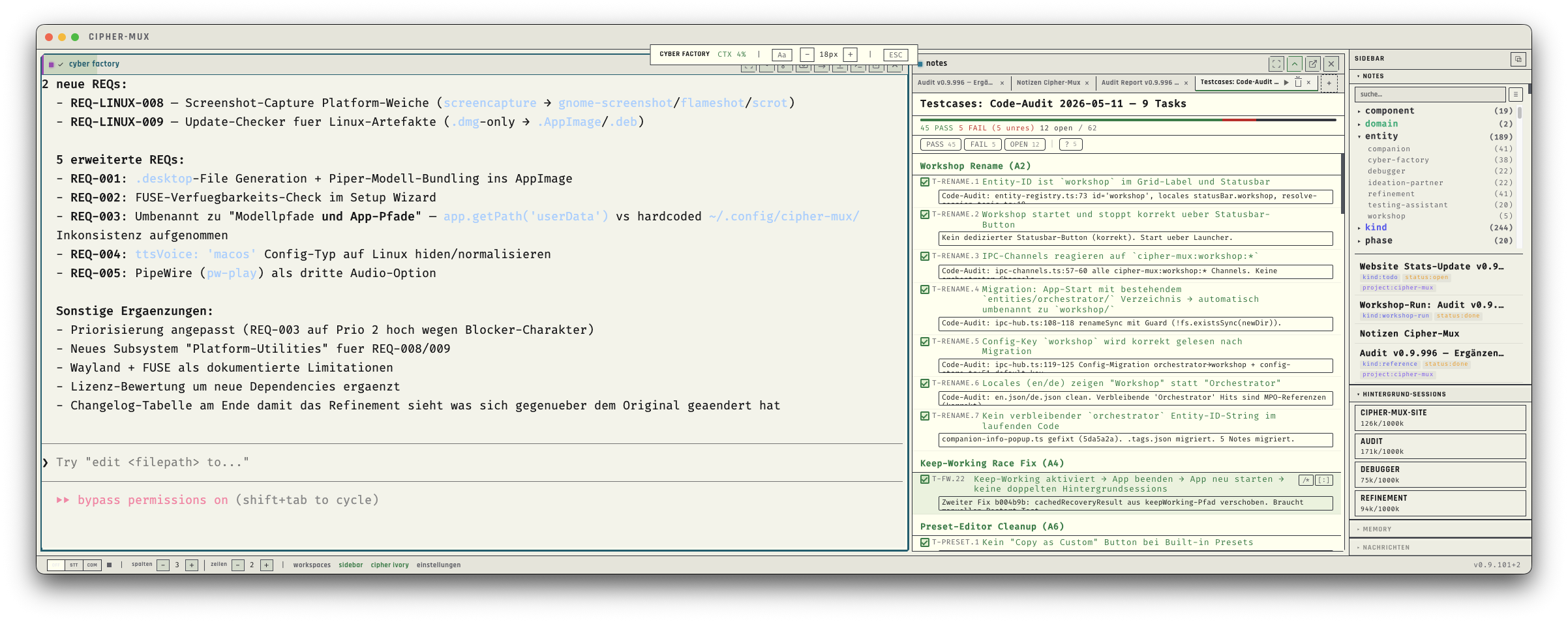This screenshot has height=622, width=1568.
Task: Toggle the T-RENAME.3 checkbox
Action: [x=925, y=256]
